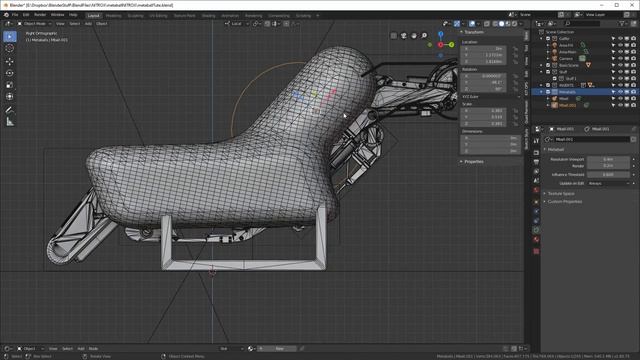
Task: Open the viewport View menu
Action: tap(60, 24)
